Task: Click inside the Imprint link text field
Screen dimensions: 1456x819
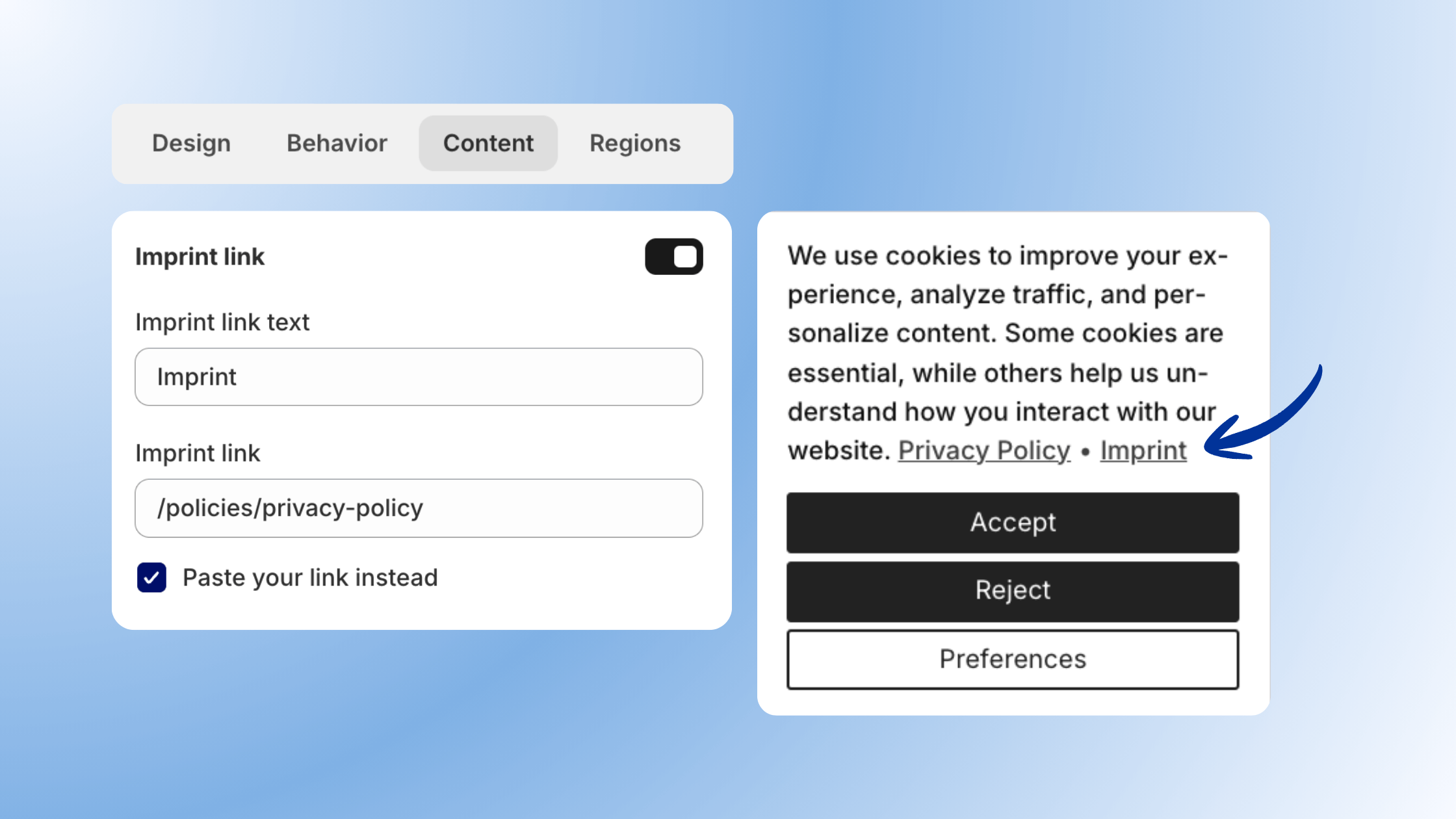Action: coord(418,377)
